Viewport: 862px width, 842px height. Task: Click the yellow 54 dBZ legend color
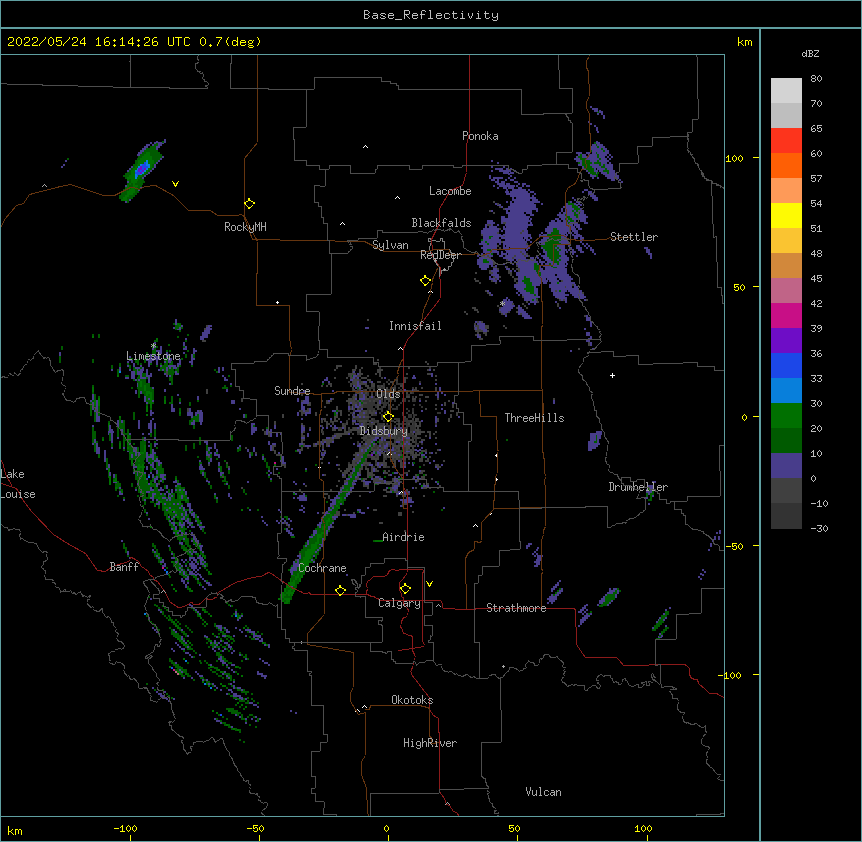point(786,215)
